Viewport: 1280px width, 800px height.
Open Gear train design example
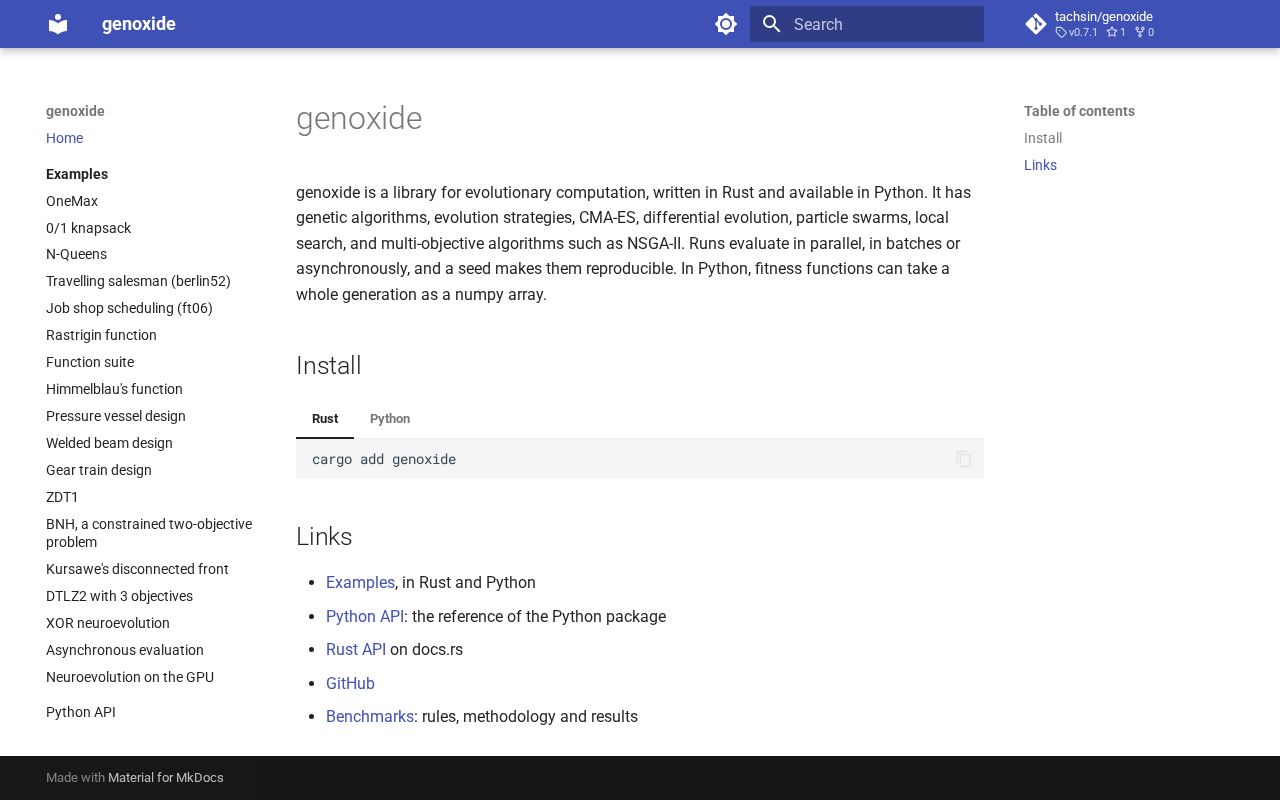pyautogui.click(x=99, y=470)
